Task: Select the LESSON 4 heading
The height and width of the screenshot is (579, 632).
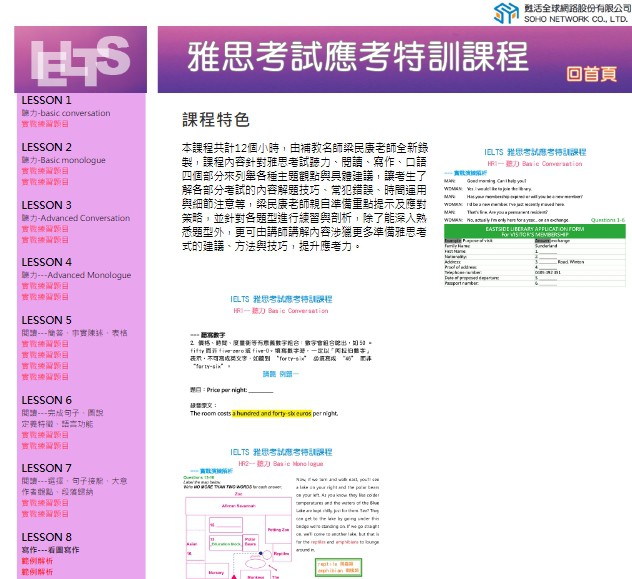Action: coord(47,262)
